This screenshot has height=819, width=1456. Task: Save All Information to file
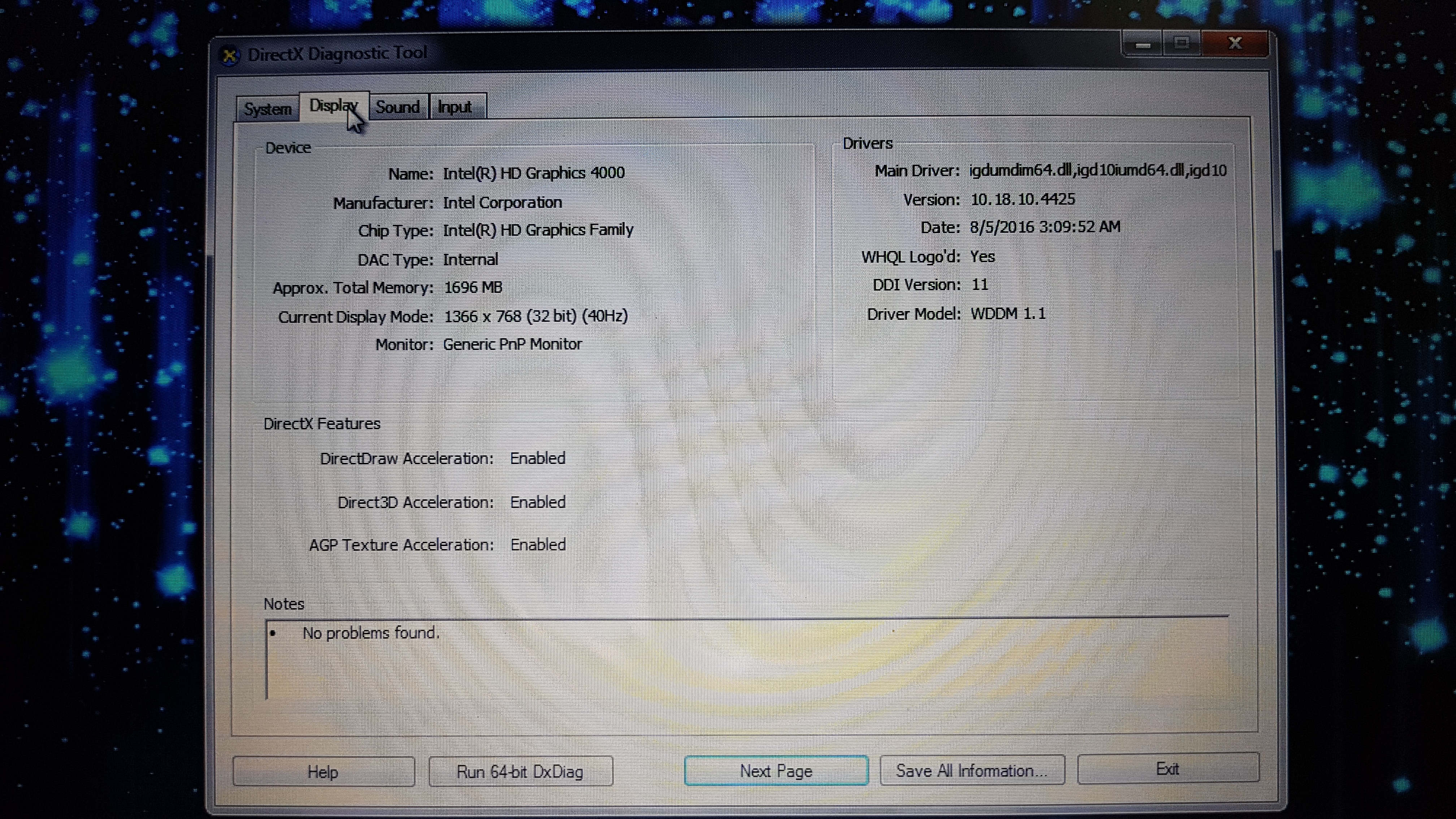pos(972,770)
